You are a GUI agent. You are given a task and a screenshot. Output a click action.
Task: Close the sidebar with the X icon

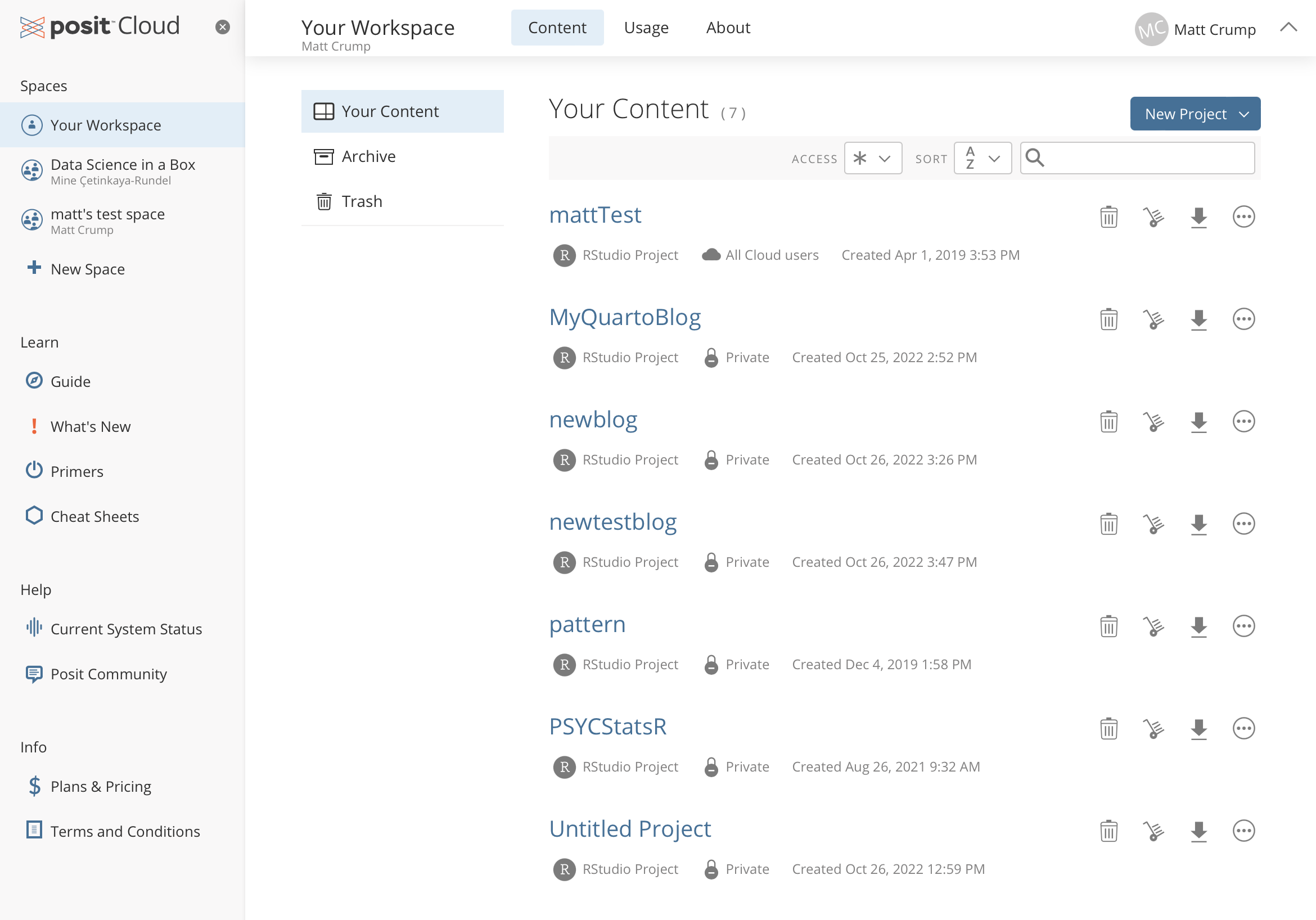[x=222, y=27]
